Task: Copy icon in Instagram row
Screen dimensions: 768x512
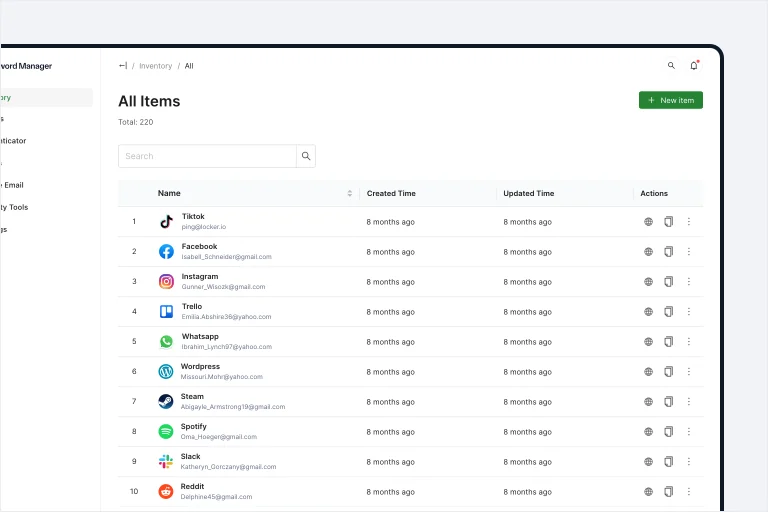Action: pos(669,282)
